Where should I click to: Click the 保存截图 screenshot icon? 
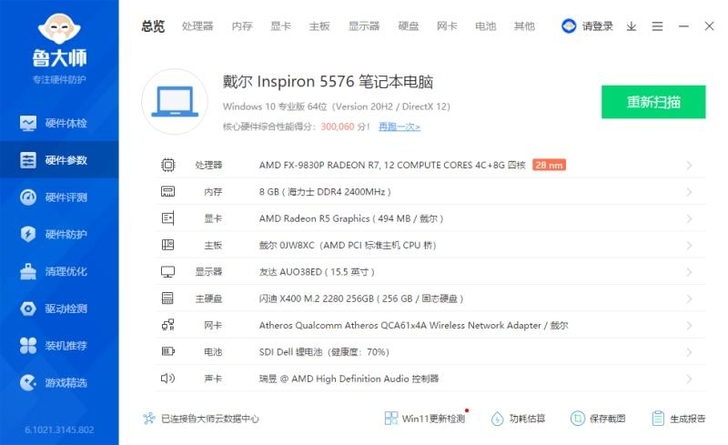tap(577, 419)
